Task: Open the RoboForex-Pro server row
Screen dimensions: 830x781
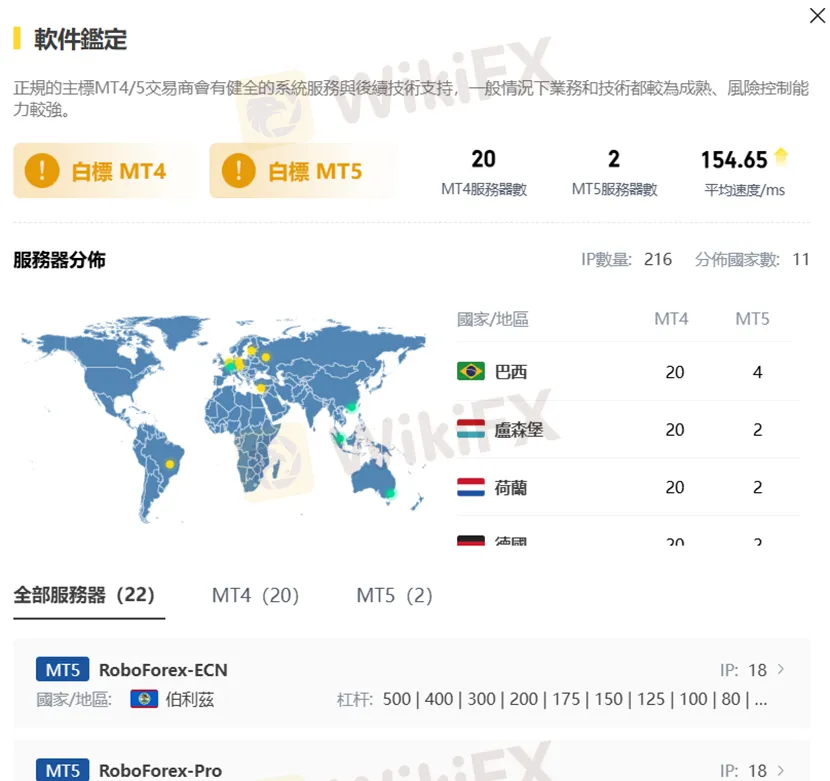Action: tap(412, 761)
